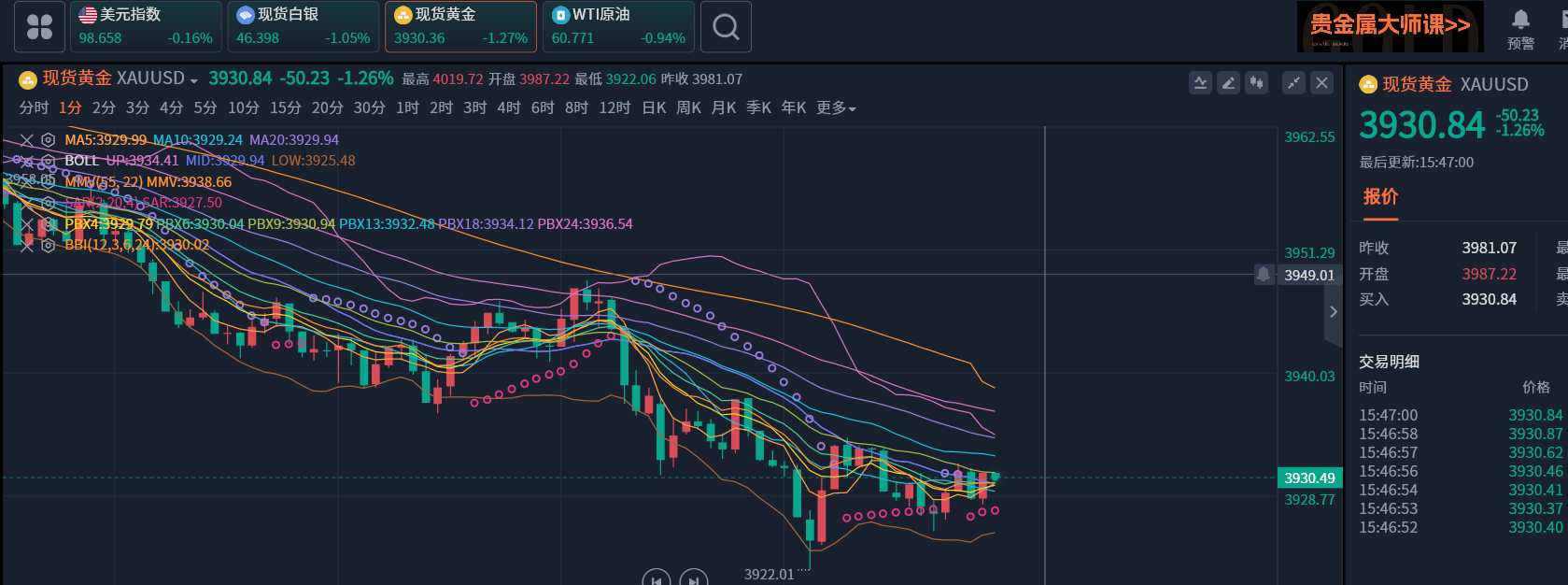Select the WTI原油 quote card
1568x585 pixels.
tap(618, 26)
